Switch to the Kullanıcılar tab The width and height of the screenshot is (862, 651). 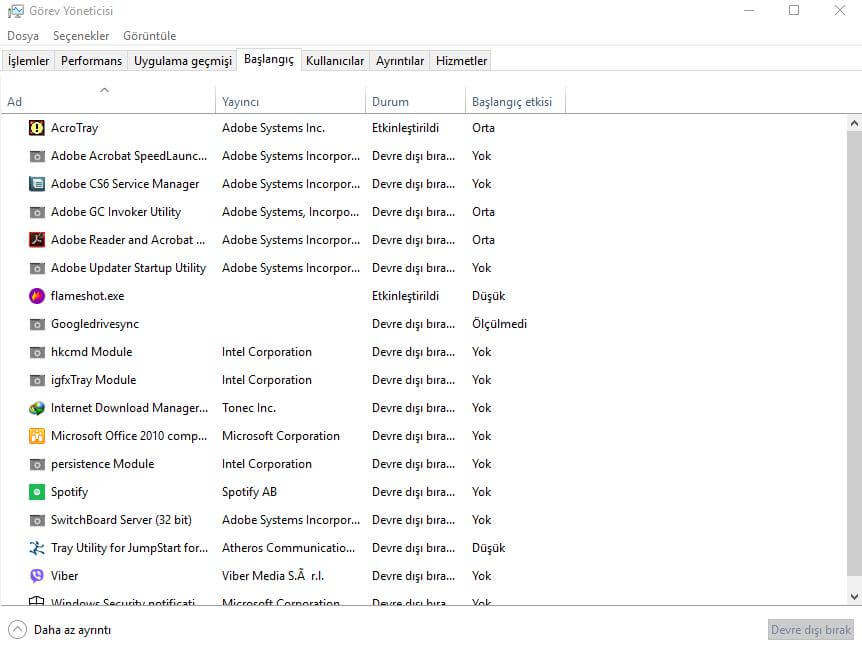335,60
